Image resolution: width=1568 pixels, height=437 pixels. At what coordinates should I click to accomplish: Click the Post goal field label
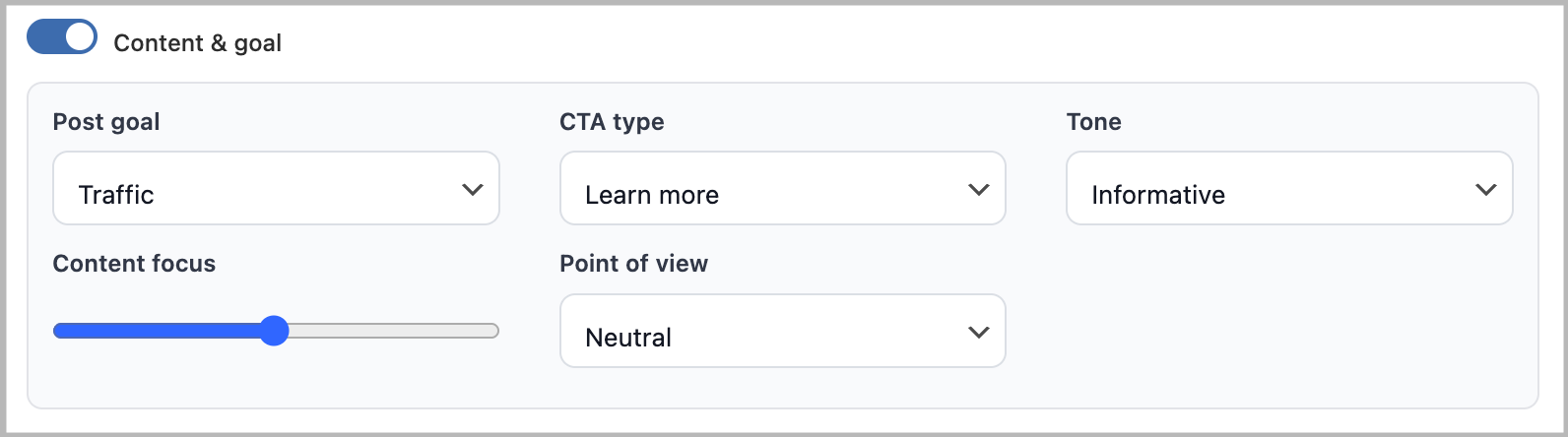pyautogui.click(x=106, y=122)
